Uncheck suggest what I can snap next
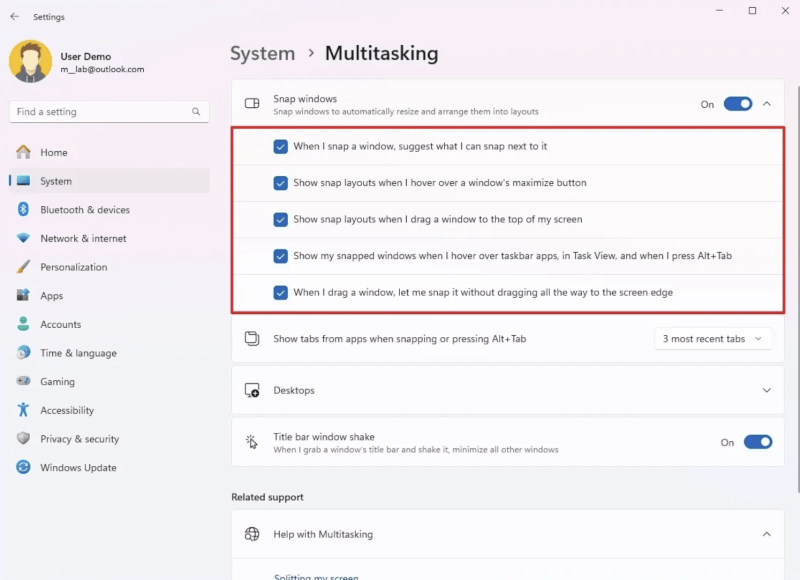Image resolution: width=800 pixels, height=580 pixels. coord(280,146)
